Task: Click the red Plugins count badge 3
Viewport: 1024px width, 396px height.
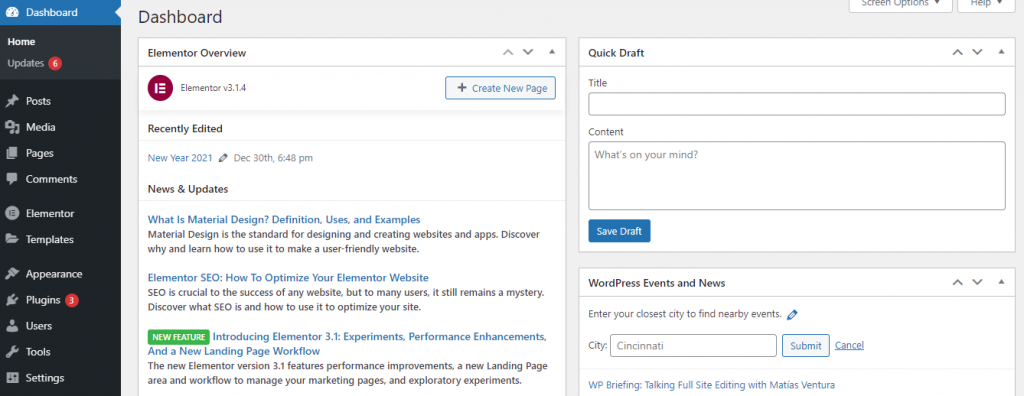Action: (72, 301)
